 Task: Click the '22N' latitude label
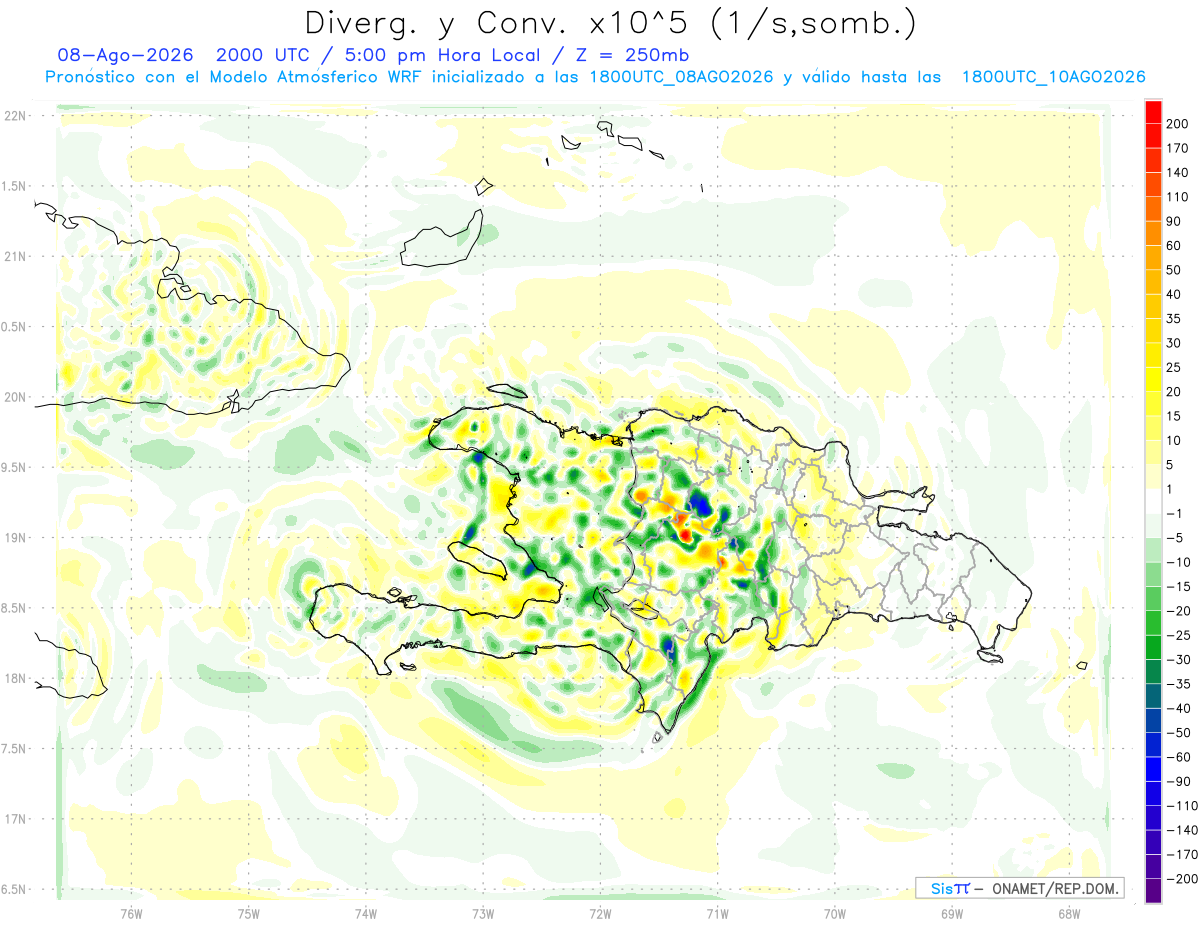pyautogui.click(x=14, y=116)
